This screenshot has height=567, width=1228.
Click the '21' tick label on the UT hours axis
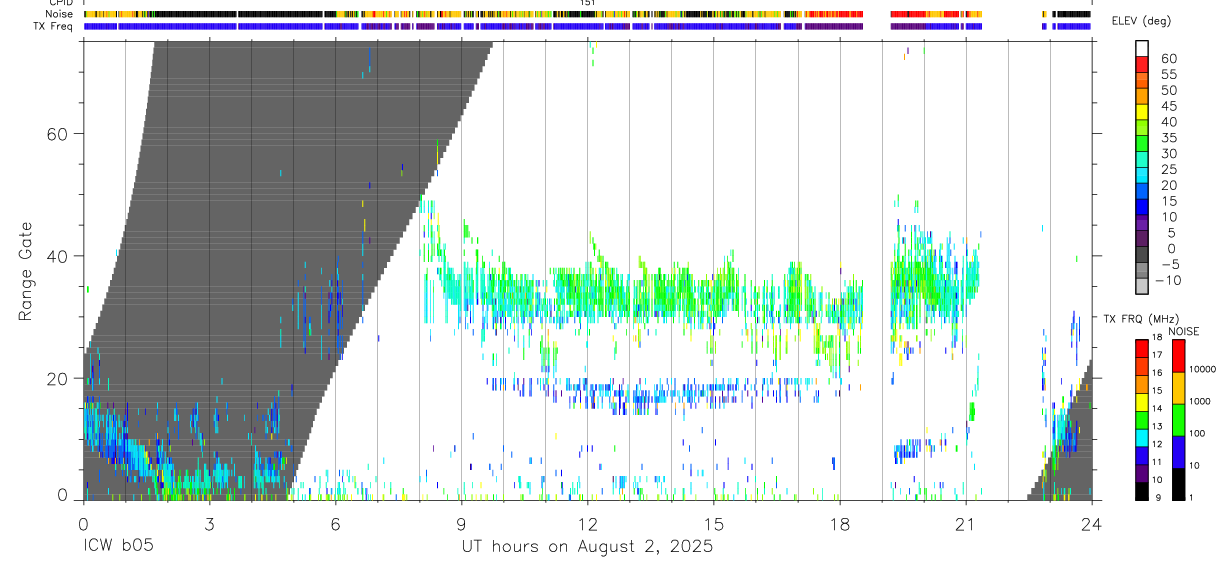966,524
